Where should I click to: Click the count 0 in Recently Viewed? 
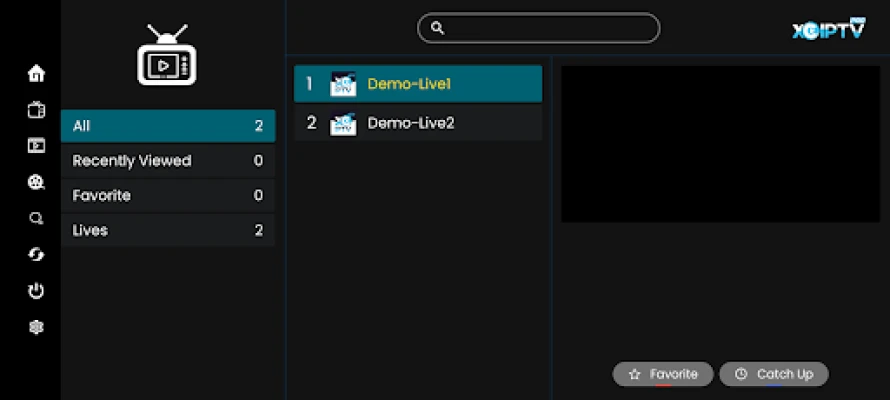tap(258, 161)
